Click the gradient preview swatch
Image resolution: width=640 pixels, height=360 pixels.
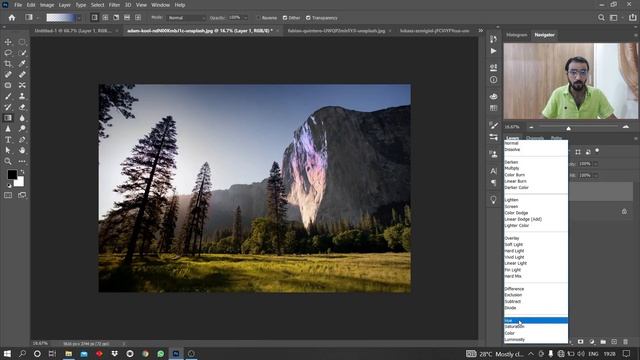[x=60, y=18]
